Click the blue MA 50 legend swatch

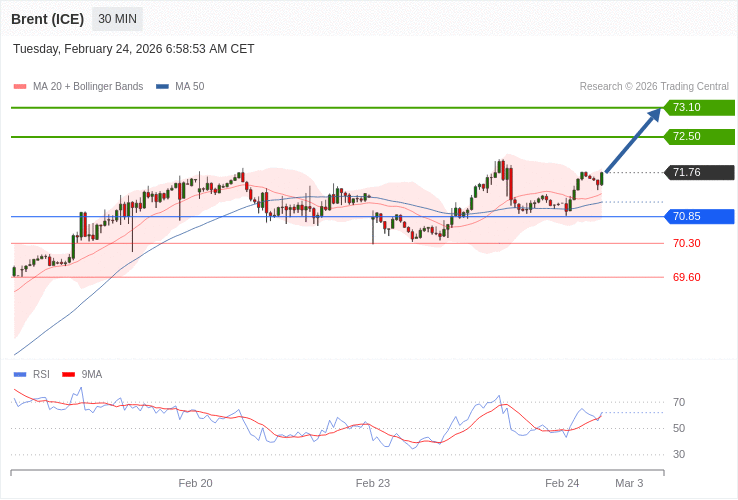coord(162,87)
